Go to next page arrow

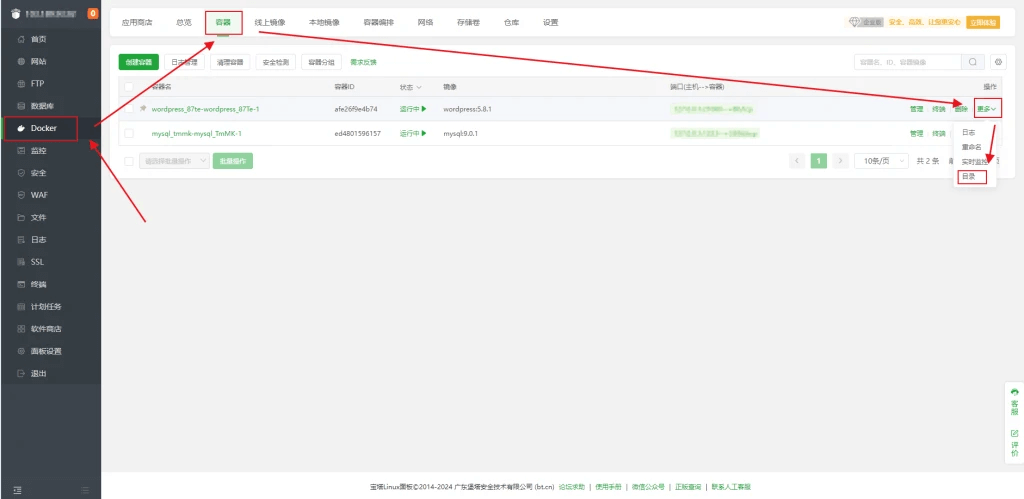point(840,161)
